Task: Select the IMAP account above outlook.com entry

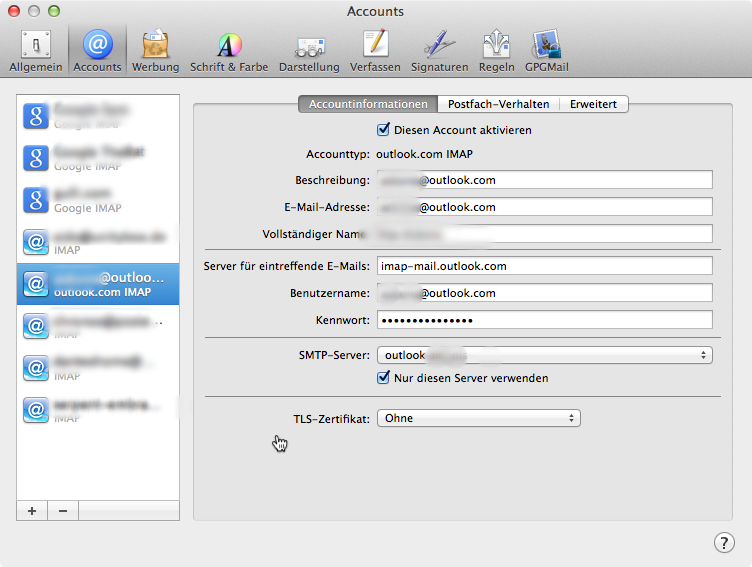Action: (x=98, y=242)
